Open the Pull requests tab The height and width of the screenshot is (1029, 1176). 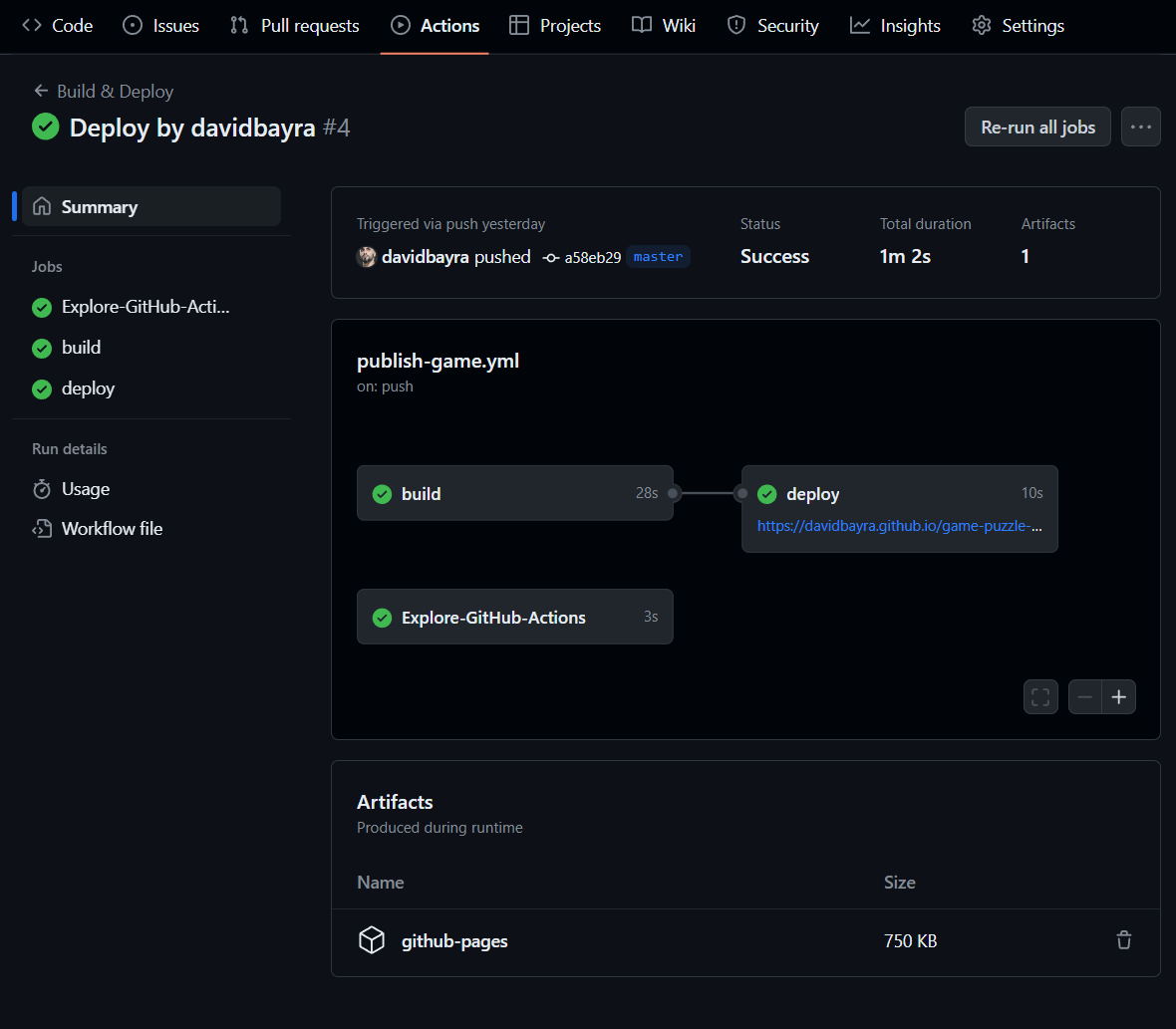(x=295, y=26)
